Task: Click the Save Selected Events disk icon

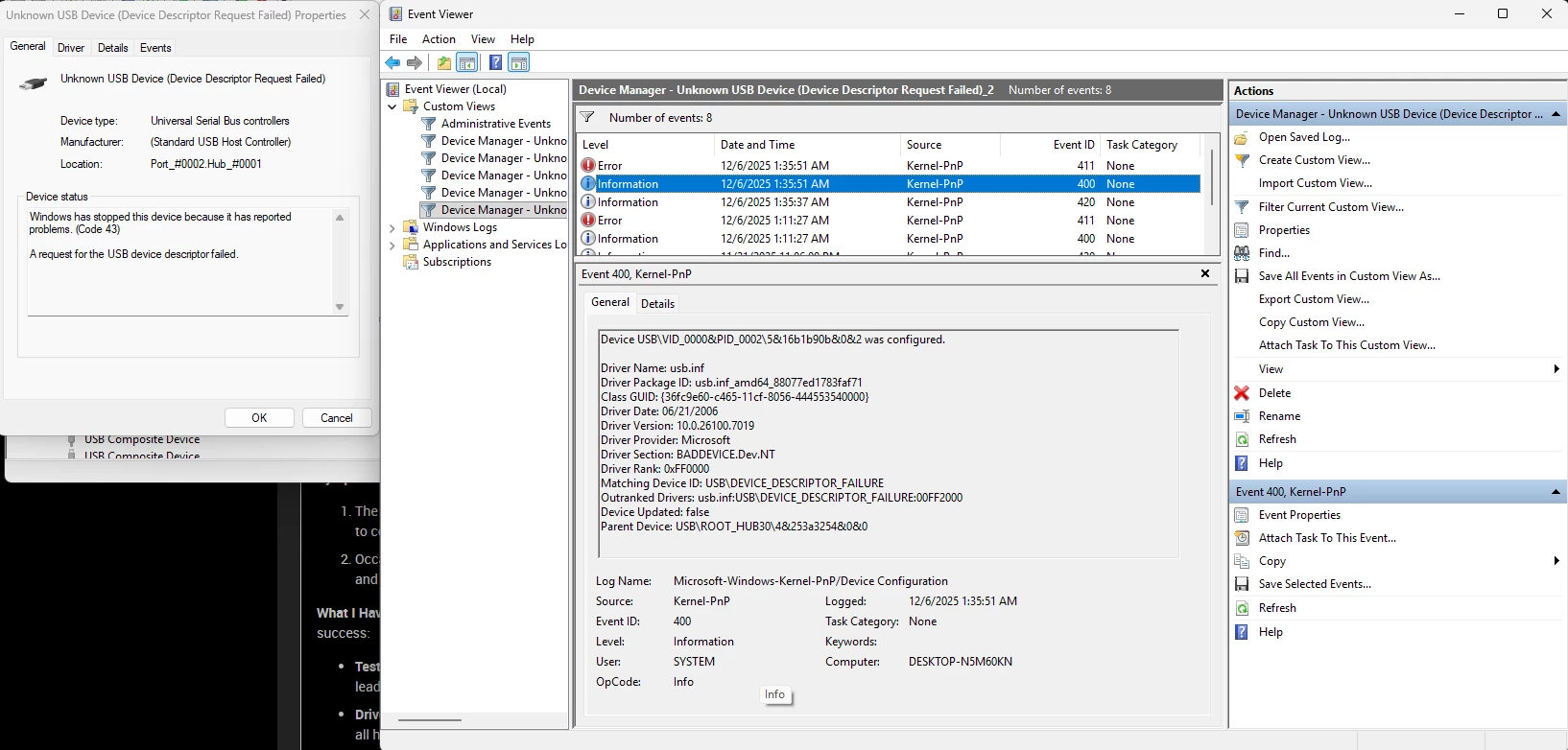Action: (1242, 584)
